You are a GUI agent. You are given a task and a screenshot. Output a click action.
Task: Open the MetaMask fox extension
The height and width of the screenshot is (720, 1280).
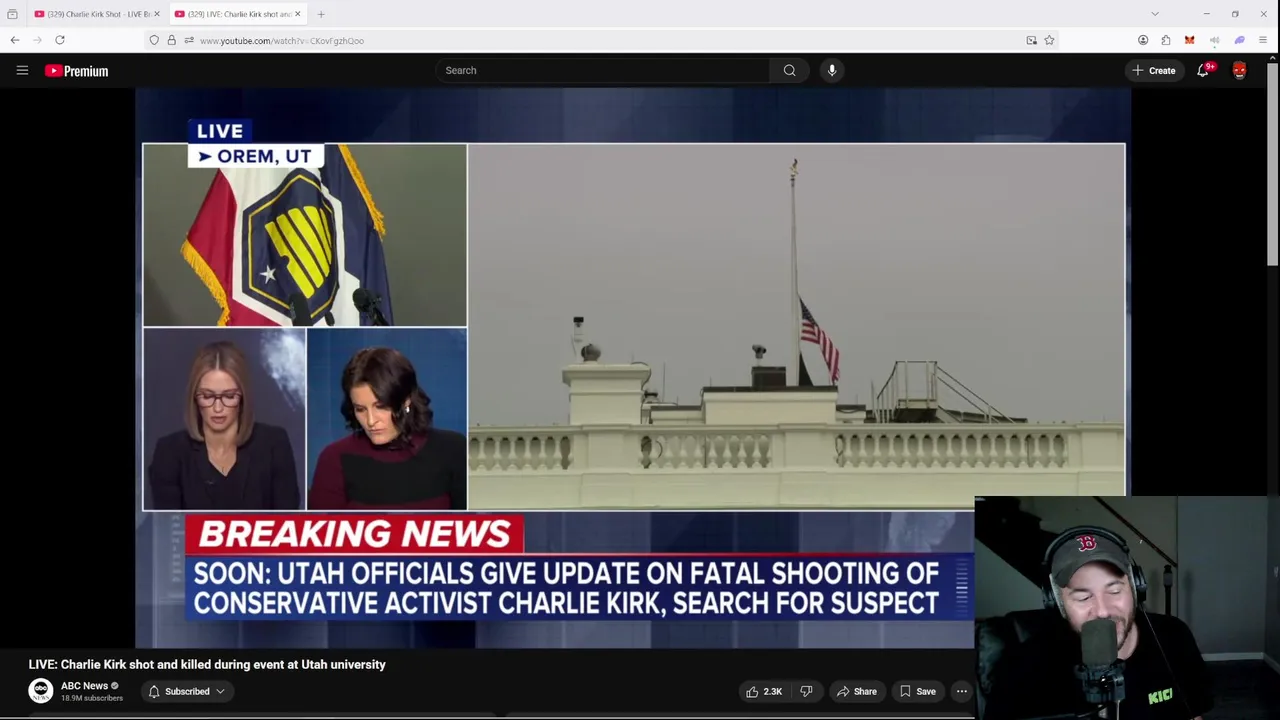[x=1189, y=40]
